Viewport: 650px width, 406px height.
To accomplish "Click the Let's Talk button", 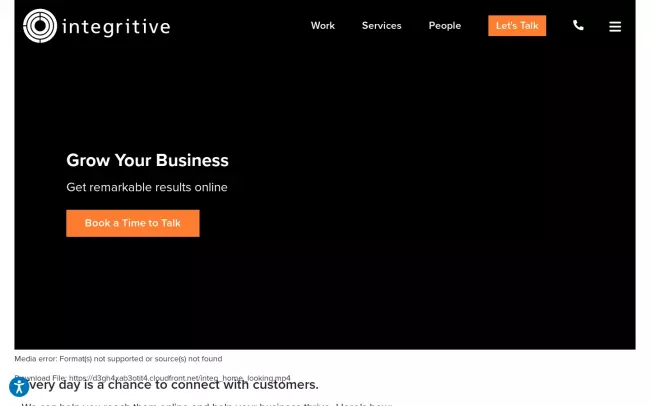I will 517,26.
